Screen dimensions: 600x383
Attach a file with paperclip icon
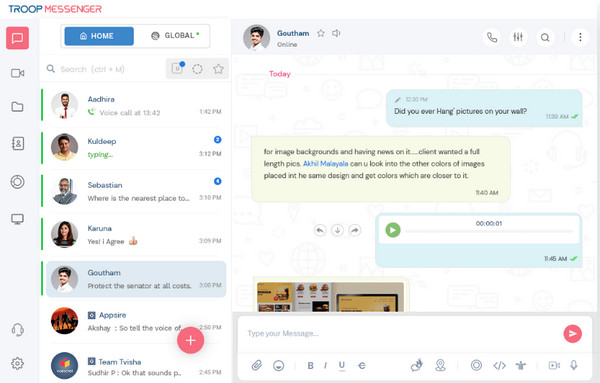click(x=257, y=365)
